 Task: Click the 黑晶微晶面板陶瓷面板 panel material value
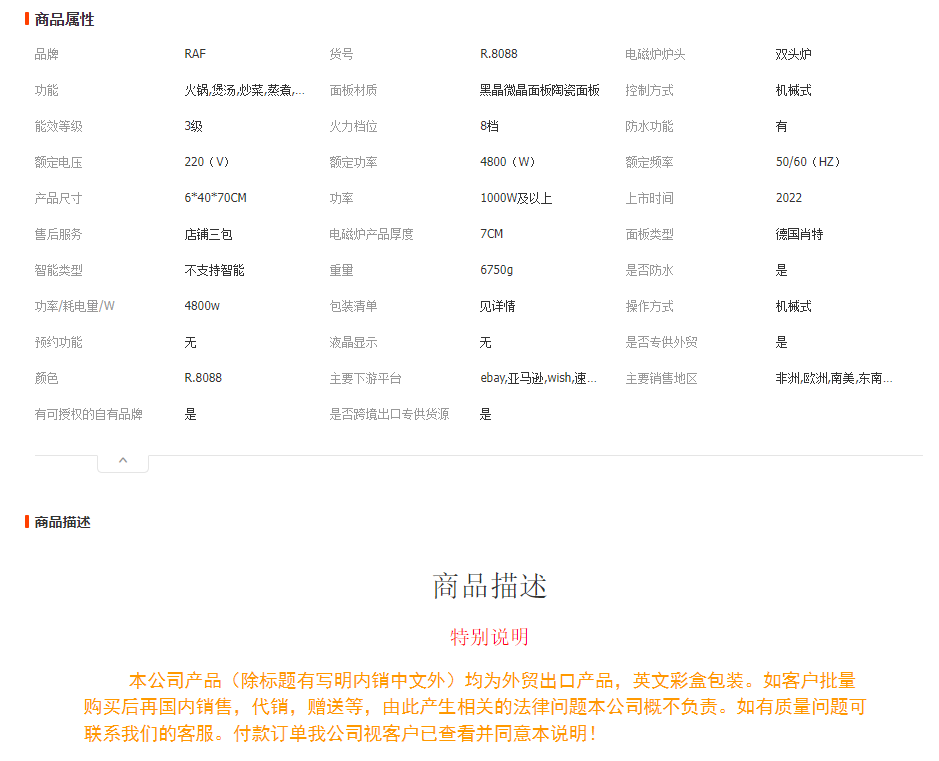[x=540, y=90]
